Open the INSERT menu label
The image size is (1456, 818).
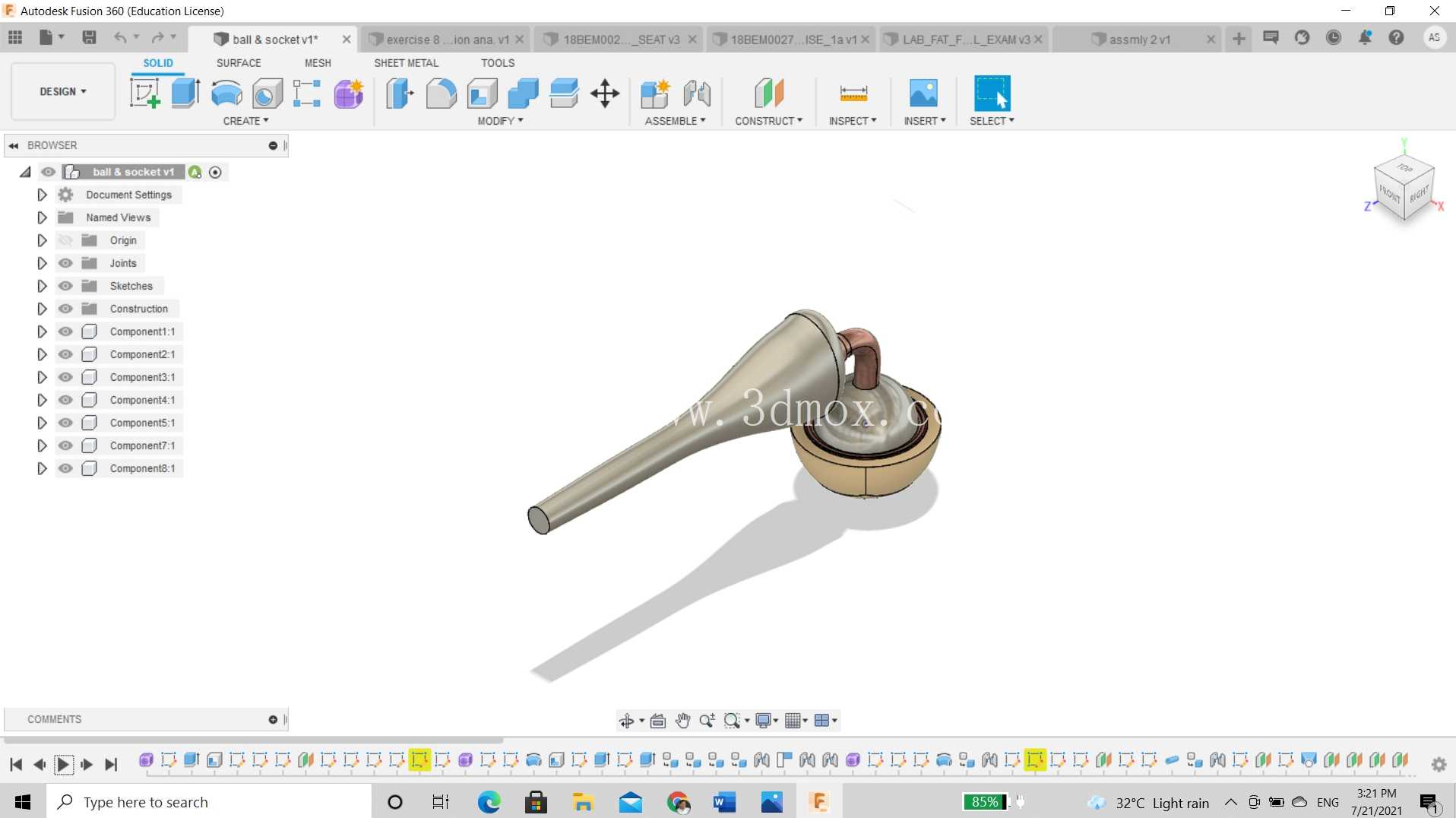click(925, 121)
